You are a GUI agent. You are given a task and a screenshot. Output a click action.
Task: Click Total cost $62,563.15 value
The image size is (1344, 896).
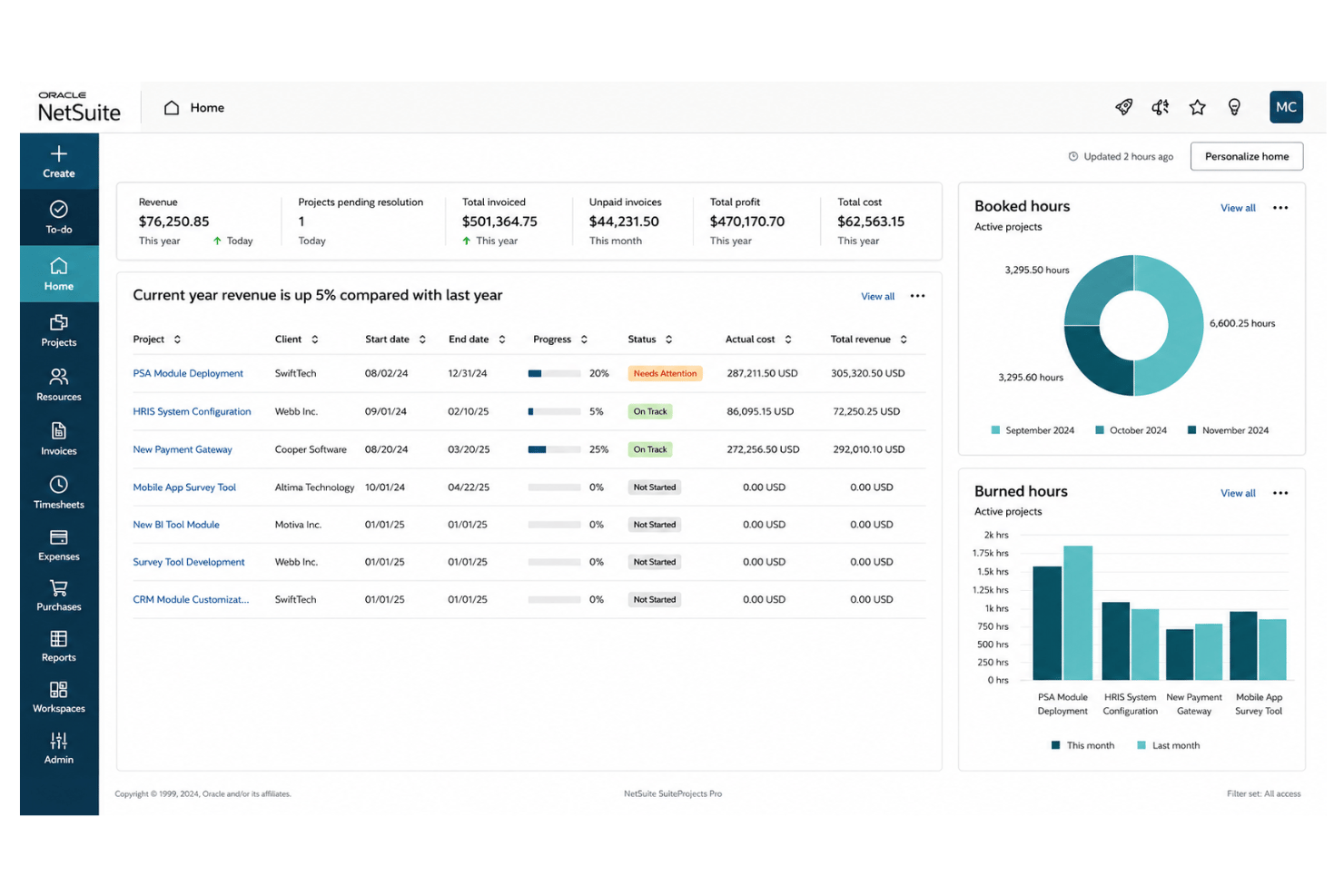coord(871,222)
